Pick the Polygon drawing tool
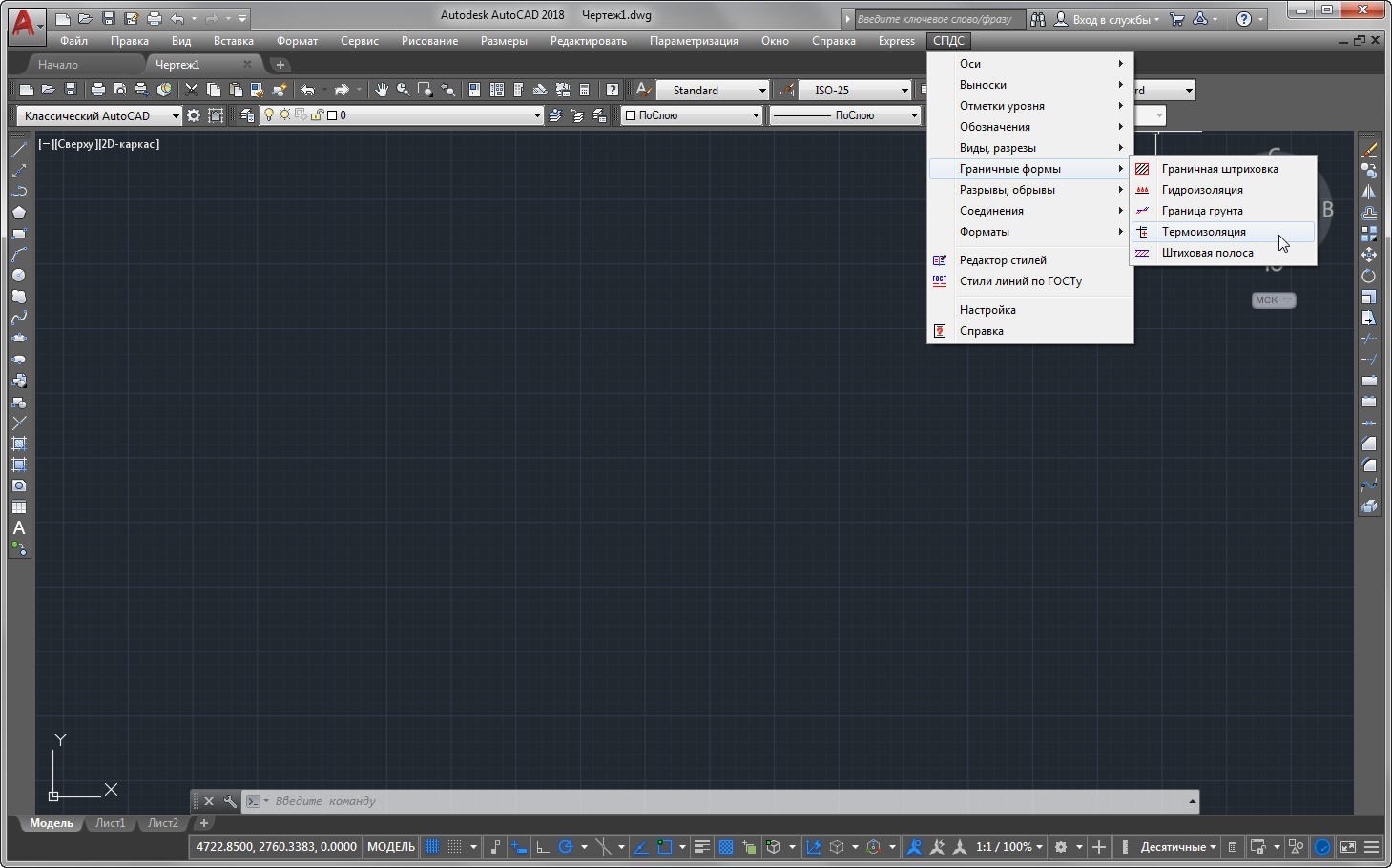This screenshot has width=1392, height=868. click(x=18, y=213)
